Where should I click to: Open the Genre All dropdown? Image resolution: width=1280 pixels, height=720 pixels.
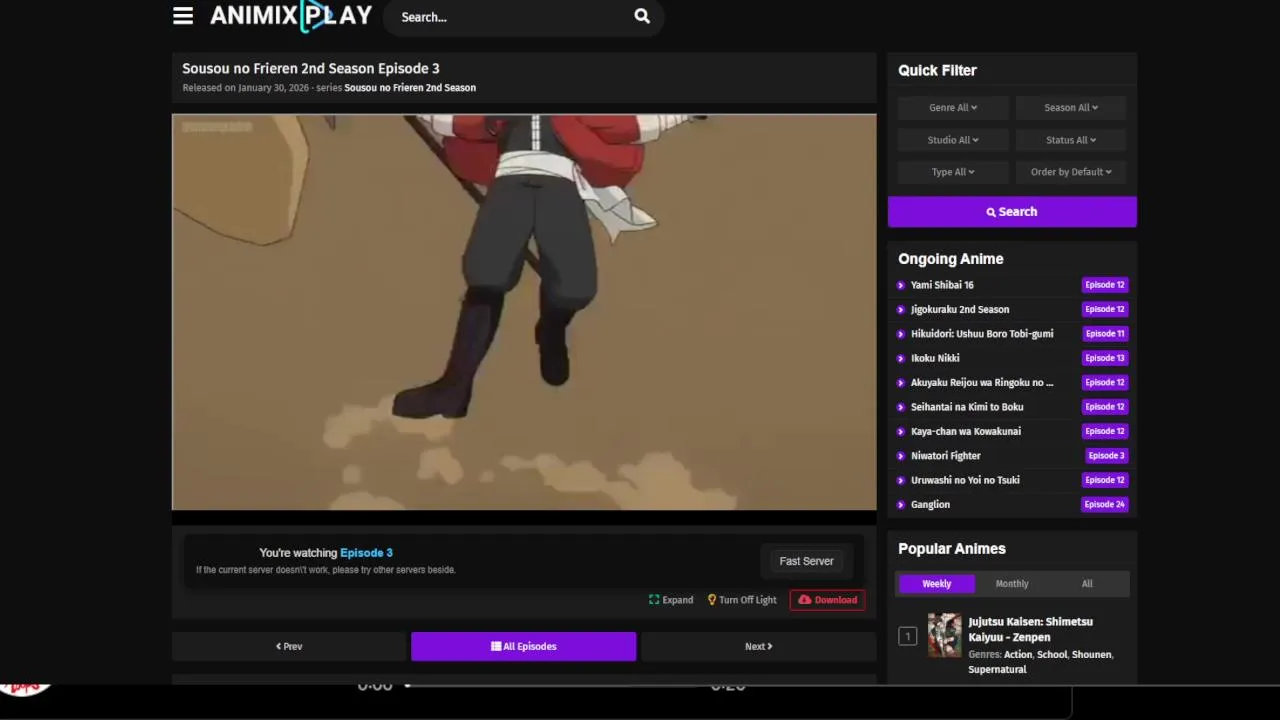point(953,108)
